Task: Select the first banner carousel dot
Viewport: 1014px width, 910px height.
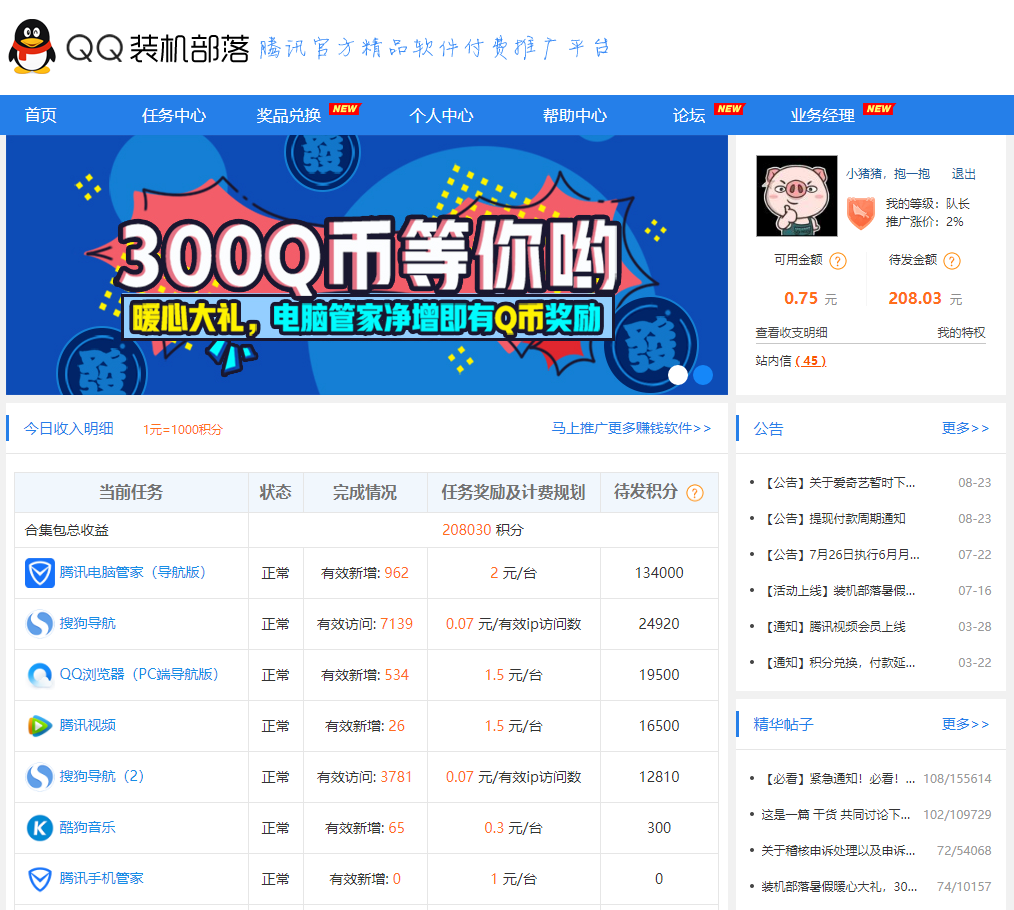Action: (678, 375)
